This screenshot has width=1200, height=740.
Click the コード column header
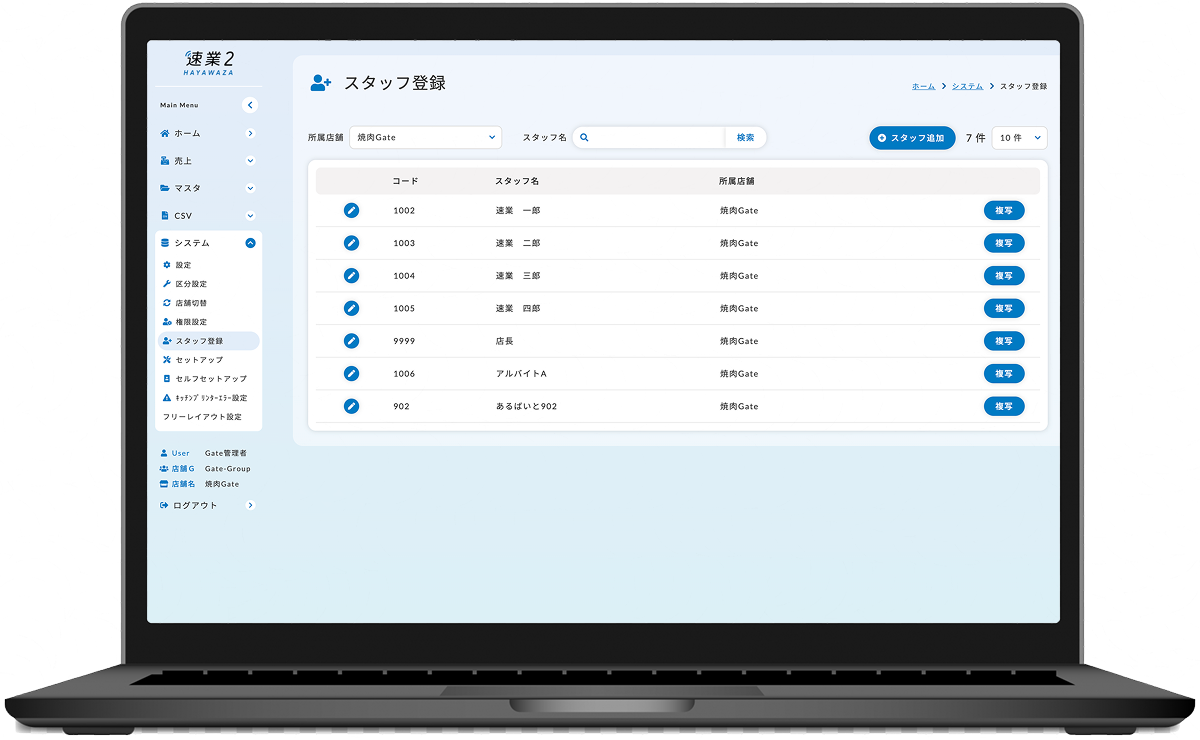tap(405, 181)
